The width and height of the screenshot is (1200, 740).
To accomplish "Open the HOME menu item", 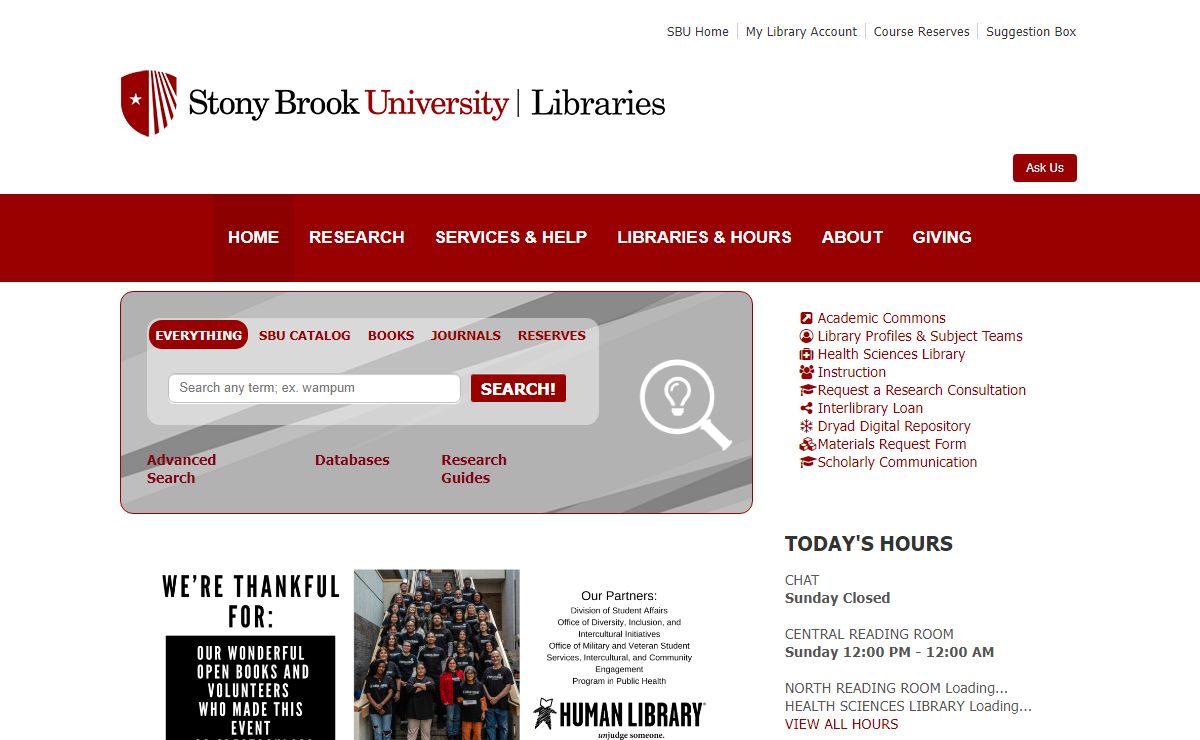I will click(x=253, y=237).
